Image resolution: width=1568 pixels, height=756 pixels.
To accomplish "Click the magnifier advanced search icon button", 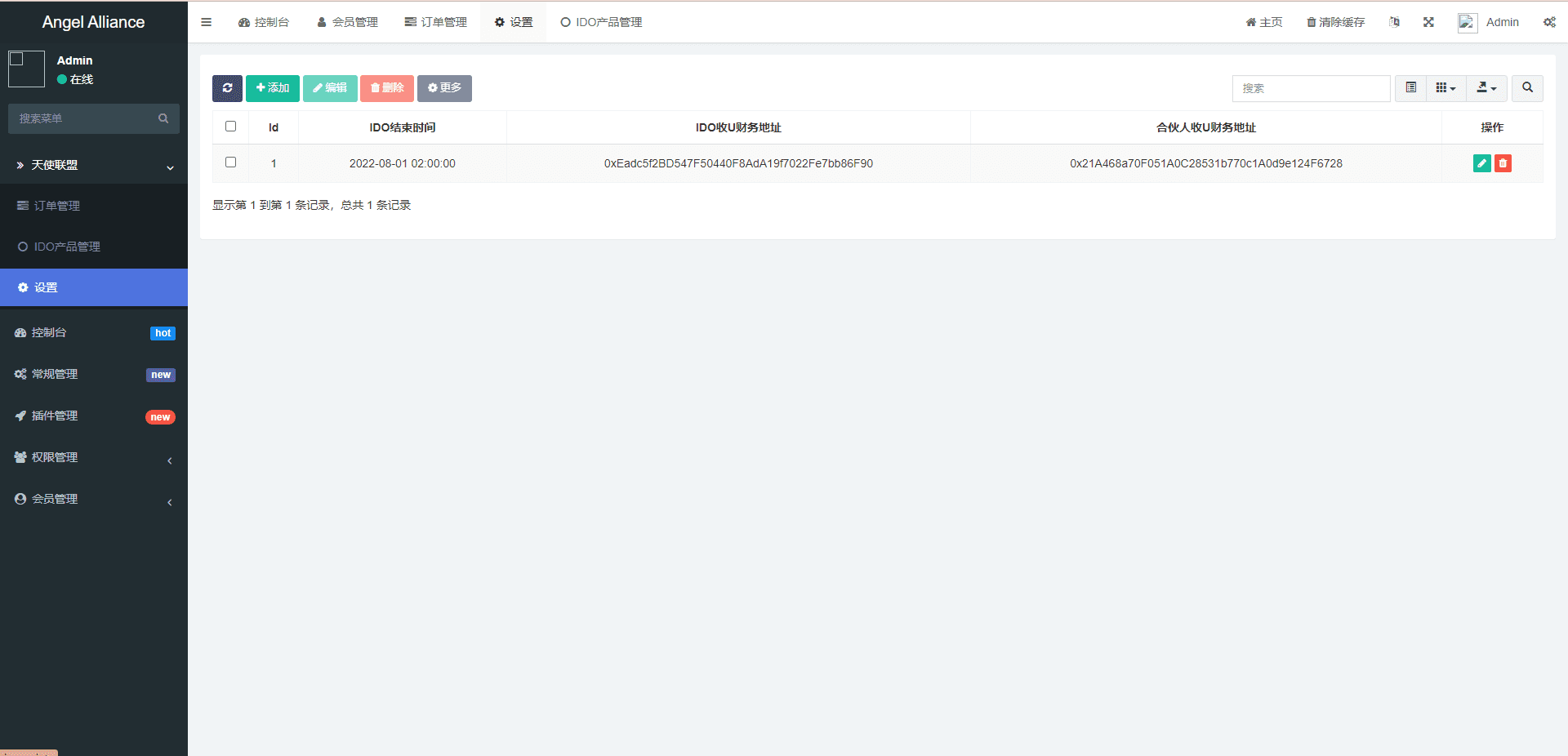I will point(1527,88).
